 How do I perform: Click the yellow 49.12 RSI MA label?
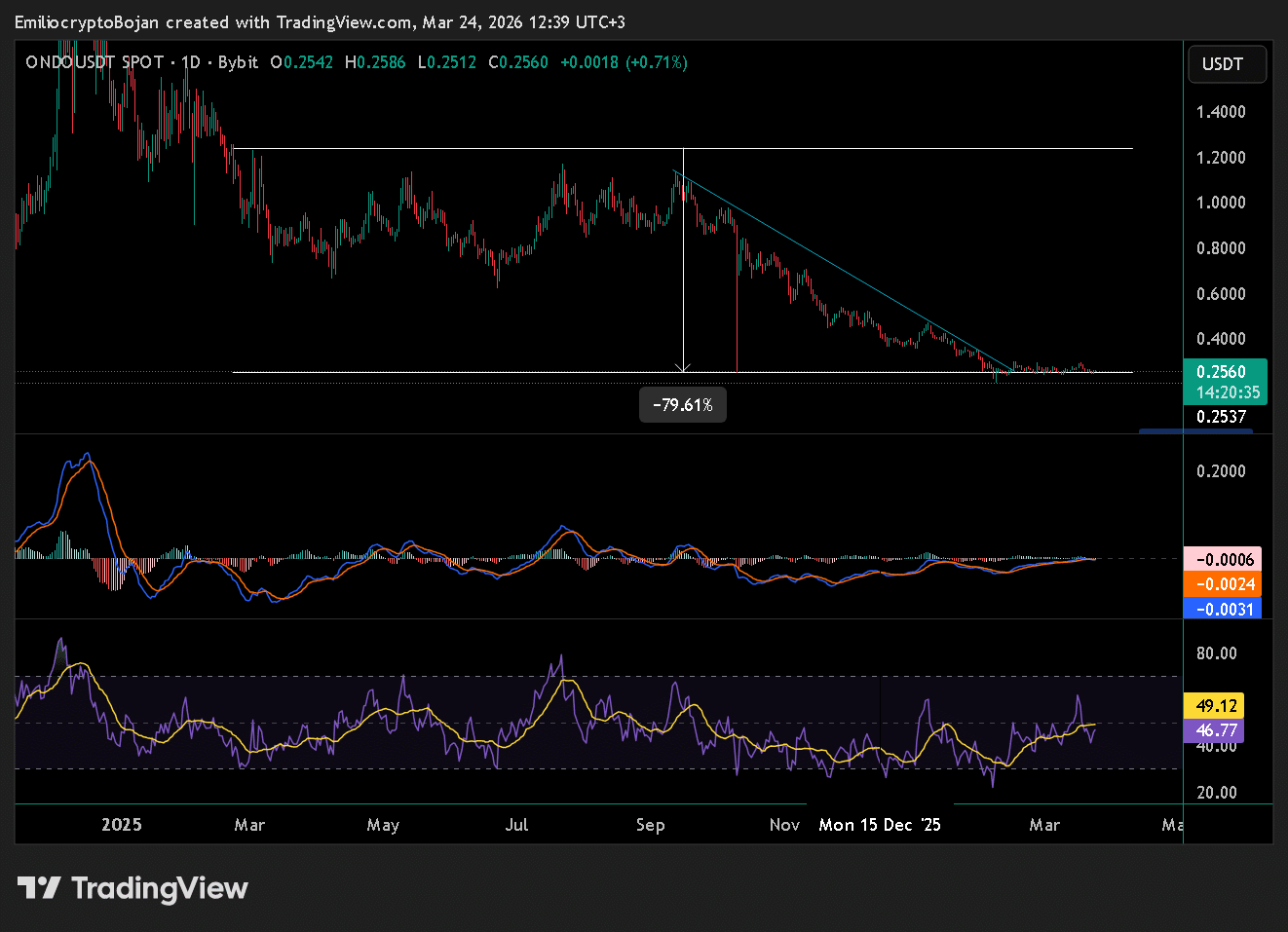tap(1216, 706)
